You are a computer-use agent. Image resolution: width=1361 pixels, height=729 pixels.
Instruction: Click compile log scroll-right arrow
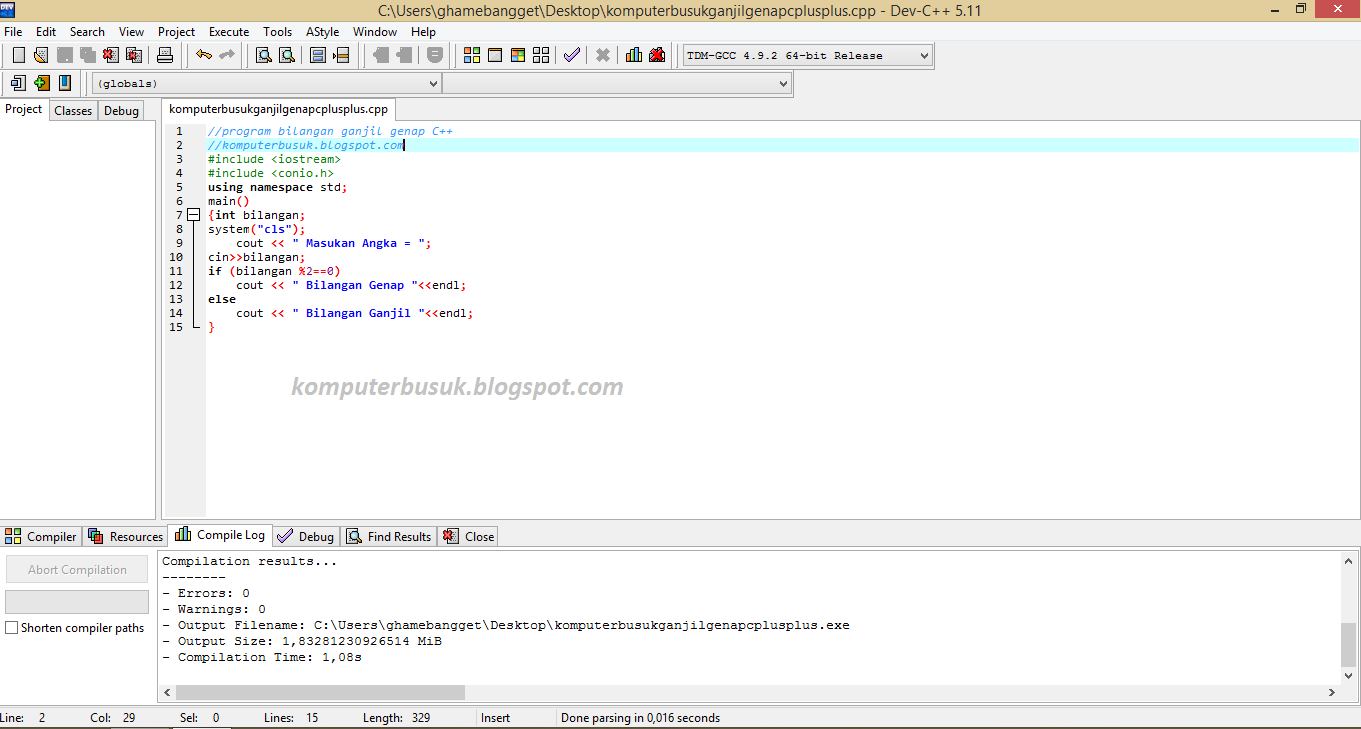tap(1332, 692)
